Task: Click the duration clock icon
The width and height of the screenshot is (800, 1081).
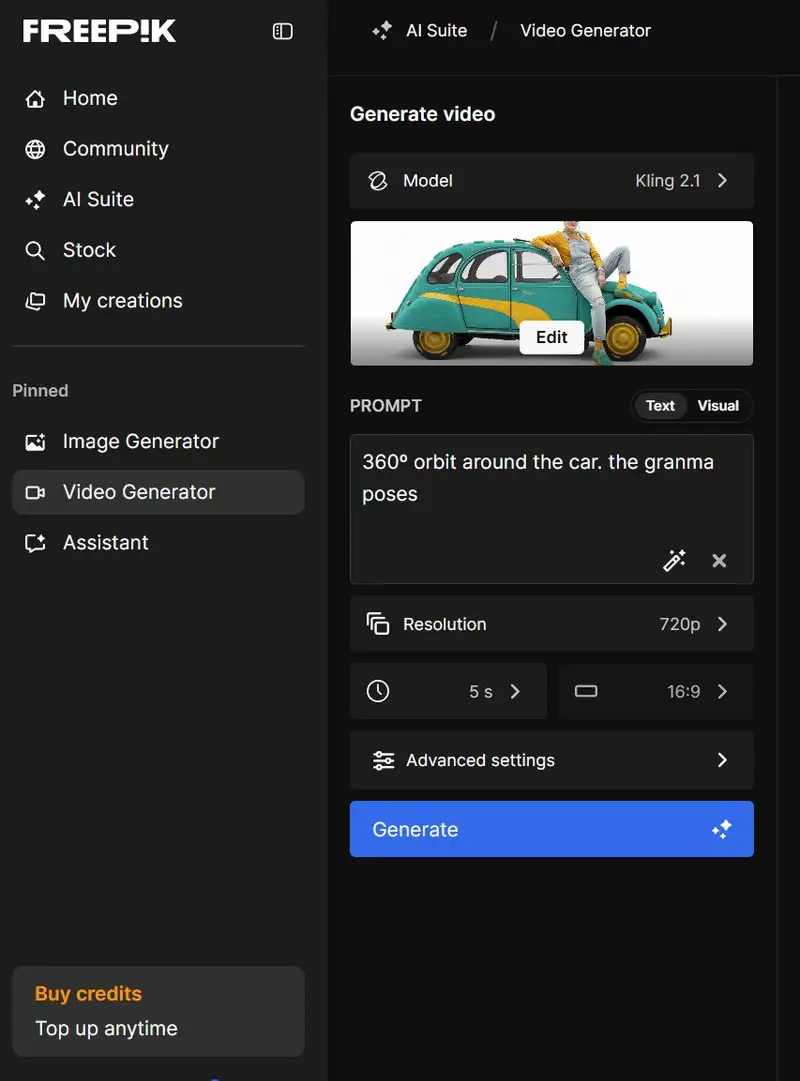Action: click(378, 691)
